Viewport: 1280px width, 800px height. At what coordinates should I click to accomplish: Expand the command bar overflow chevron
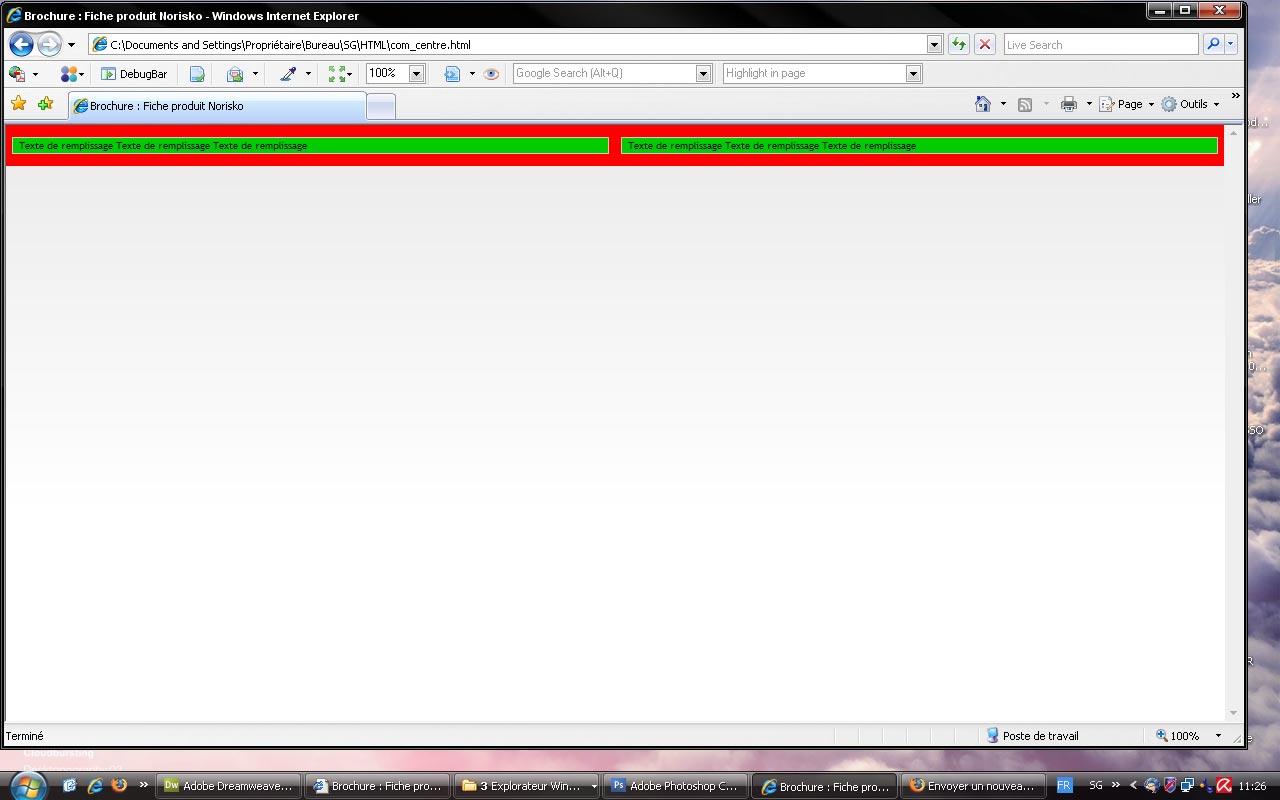click(x=1235, y=96)
